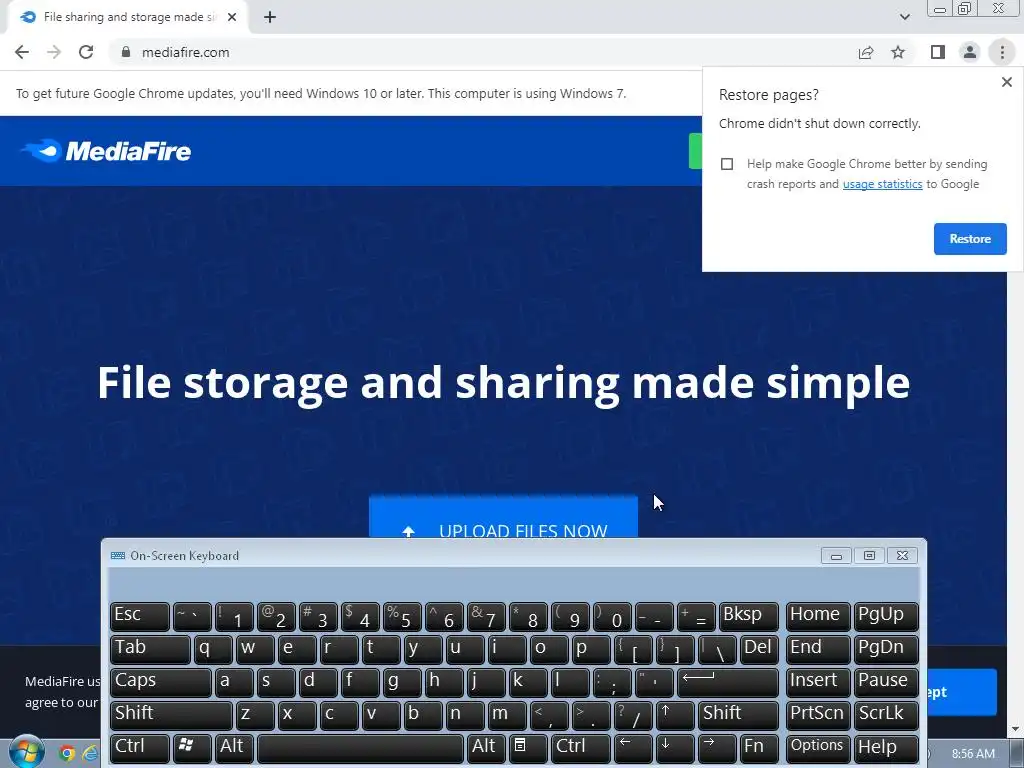The image size is (1024, 768).
Task: Check the crash reports checkbox
Action: [727, 164]
